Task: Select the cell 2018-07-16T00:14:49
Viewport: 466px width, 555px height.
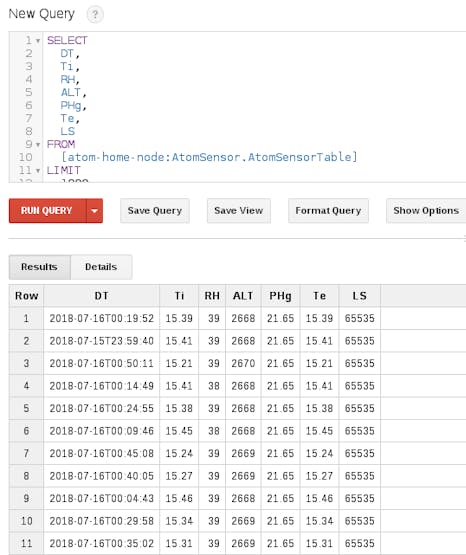Action: click(102, 386)
